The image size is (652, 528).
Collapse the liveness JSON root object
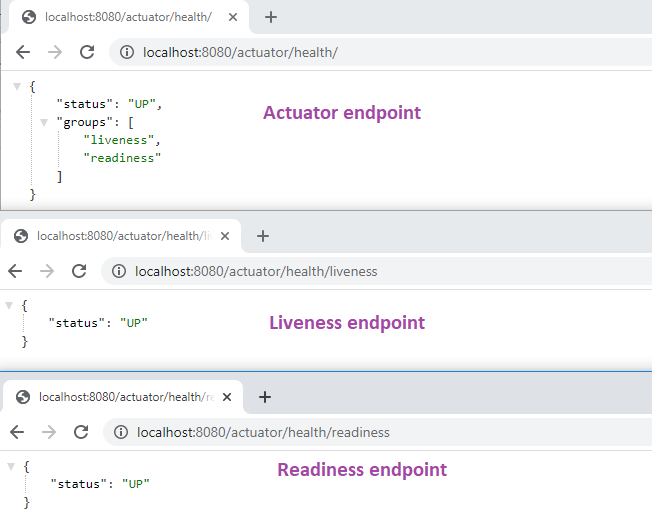pos(9,304)
